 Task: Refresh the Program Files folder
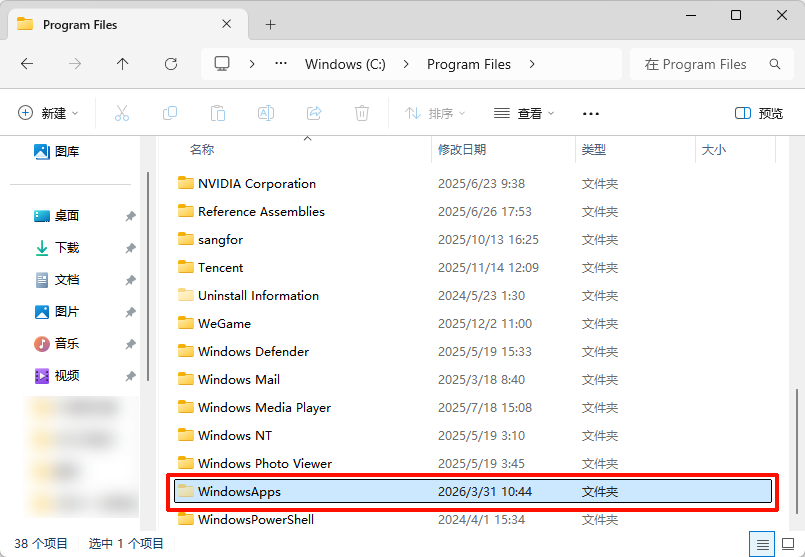point(171,64)
